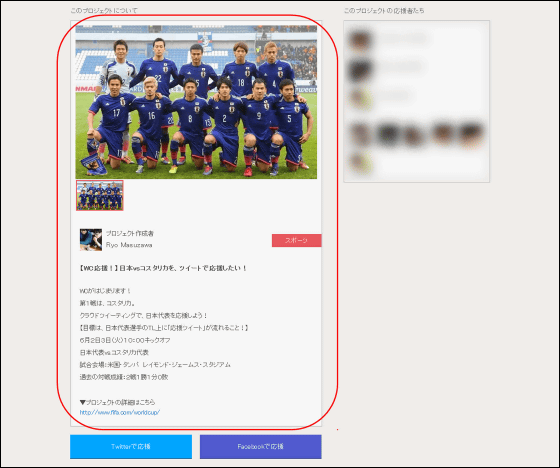Open the large Japan team photo
560x468 pixels.
196,102
